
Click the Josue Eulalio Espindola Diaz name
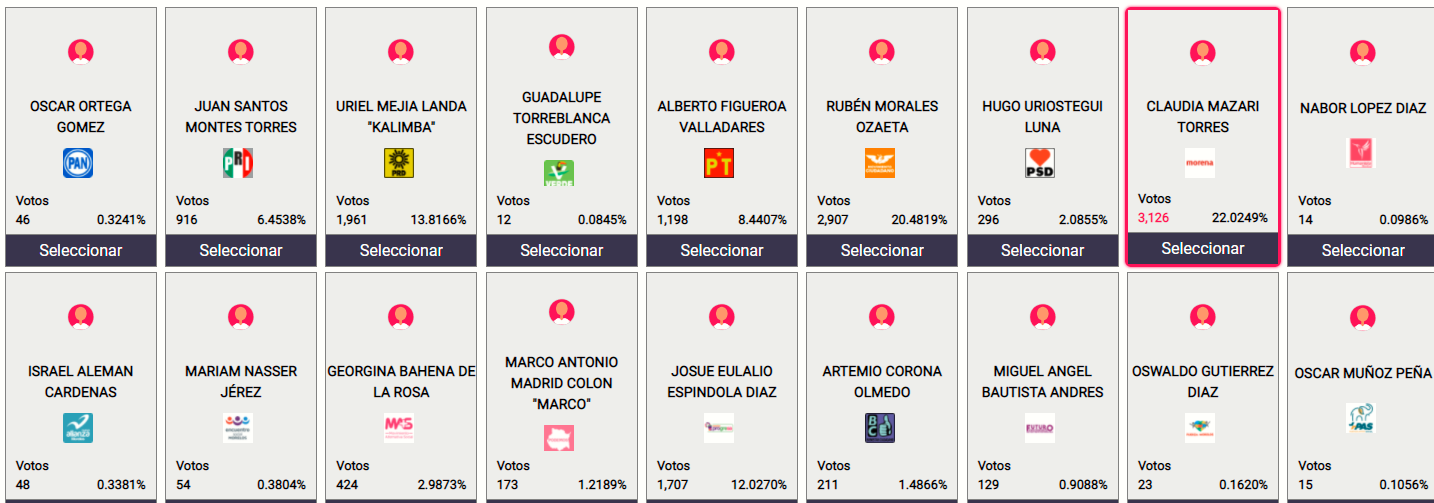click(721, 382)
